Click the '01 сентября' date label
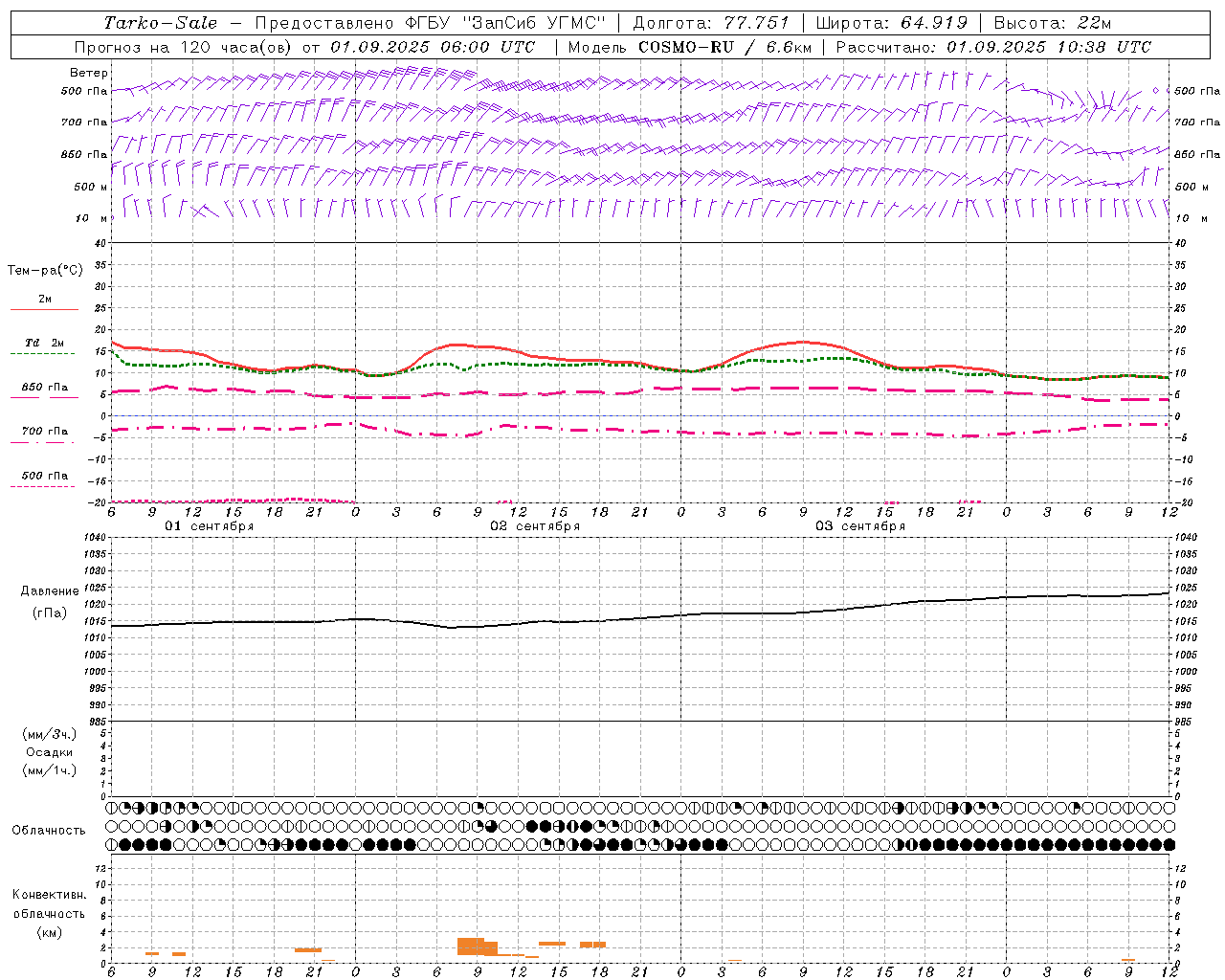This screenshot has height=980, width=1225. pos(210,526)
